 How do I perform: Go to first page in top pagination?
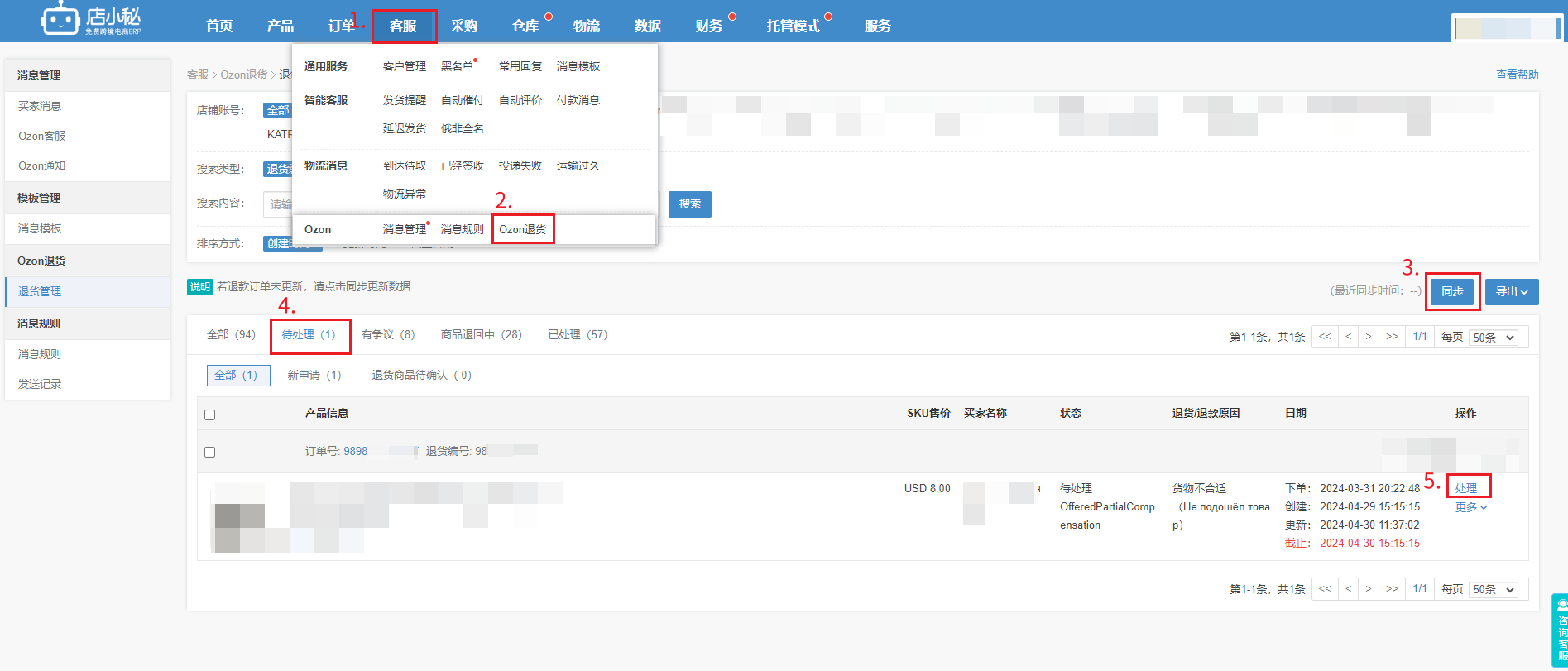pos(1325,337)
